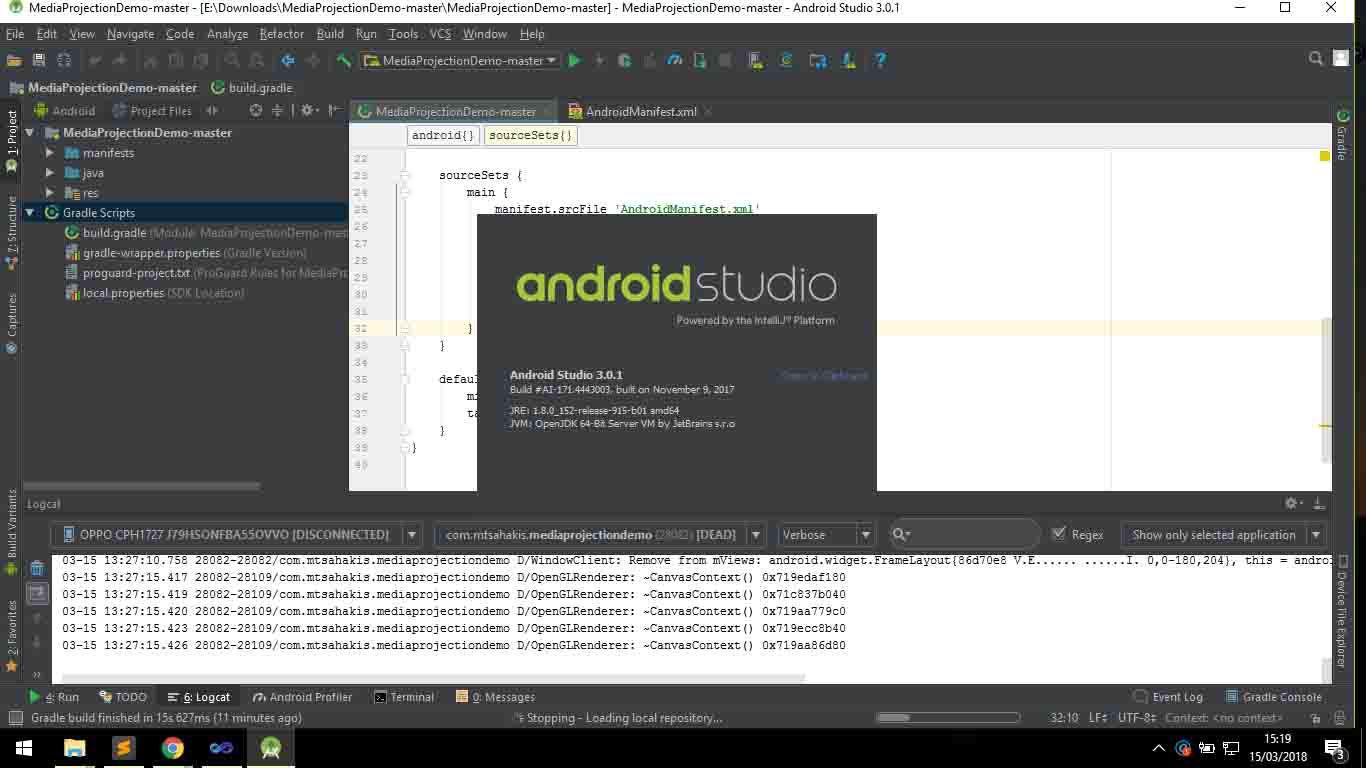1366x768 pixels.
Task: Open the Gradle Console button
Action: [x=1272, y=697]
